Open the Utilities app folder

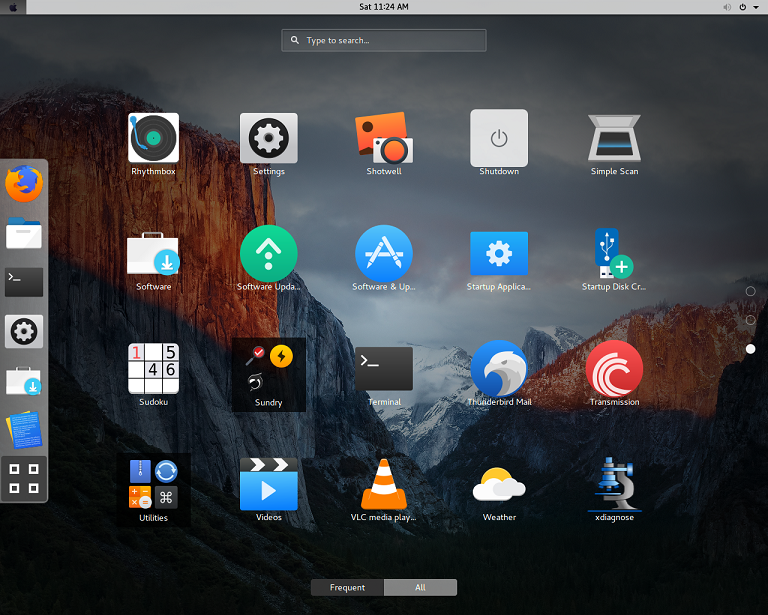[x=153, y=490]
